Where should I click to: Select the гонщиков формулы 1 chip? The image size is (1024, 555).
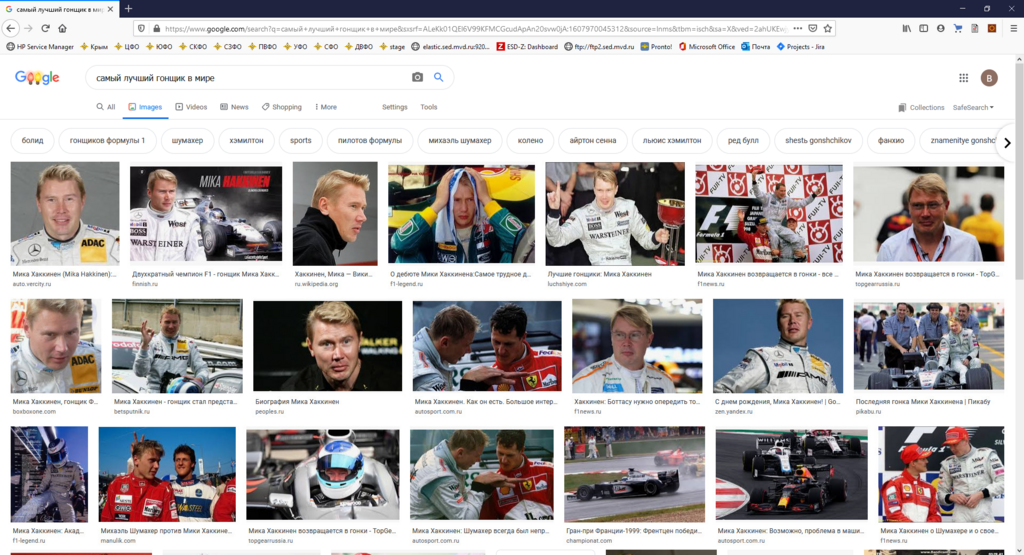tap(107, 140)
